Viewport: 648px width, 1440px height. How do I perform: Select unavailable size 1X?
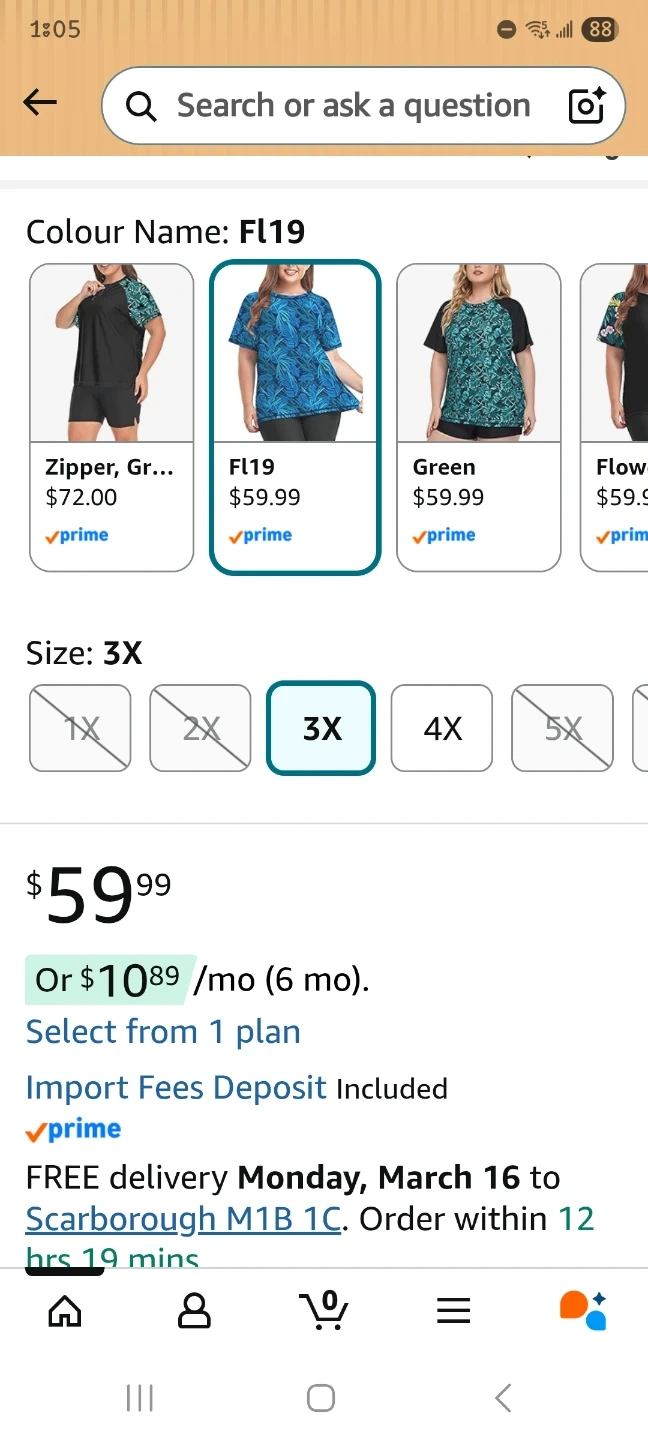(x=80, y=728)
